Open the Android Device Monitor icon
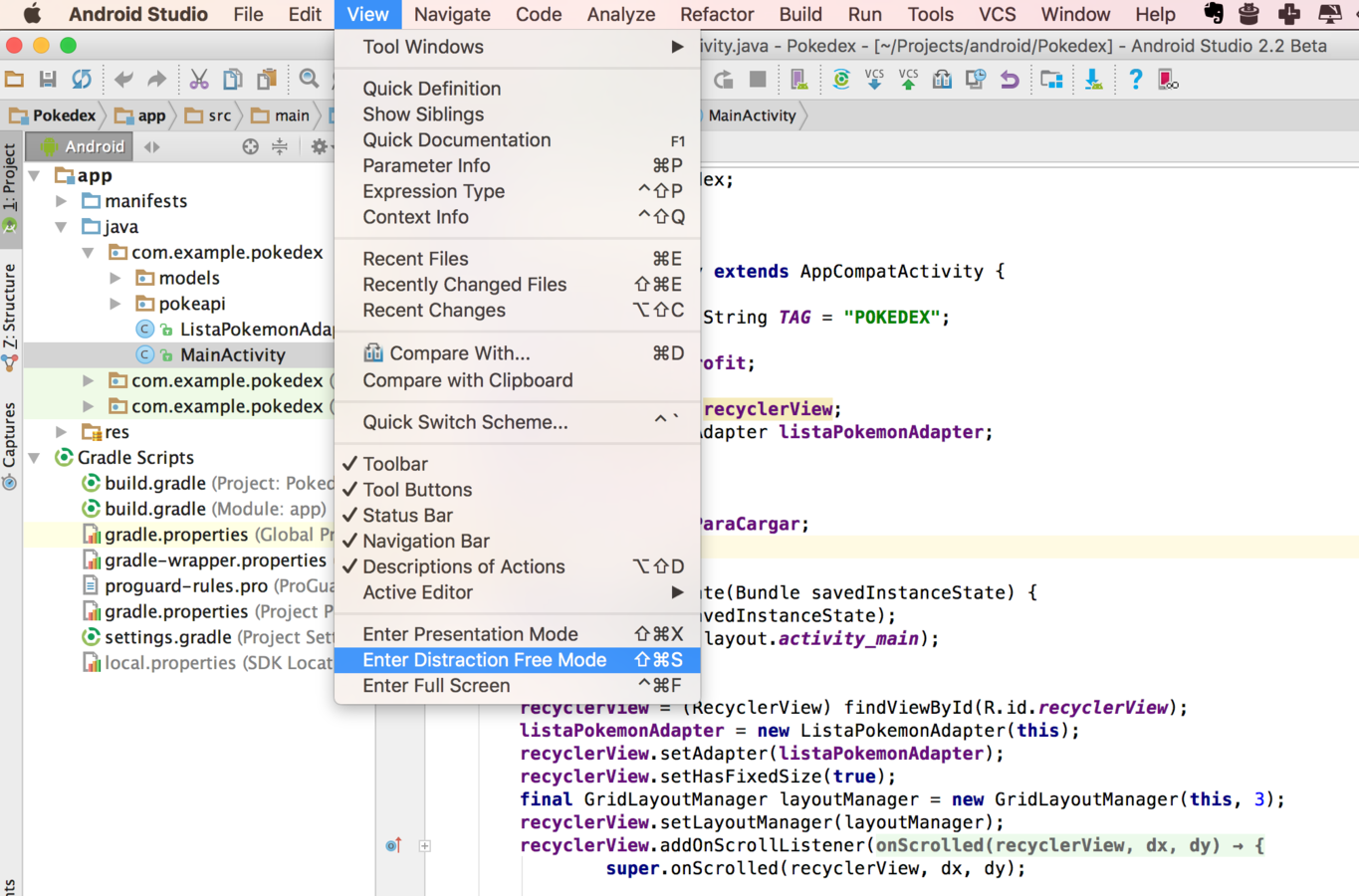The width and height of the screenshot is (1359, 896). click(1169, 80)
